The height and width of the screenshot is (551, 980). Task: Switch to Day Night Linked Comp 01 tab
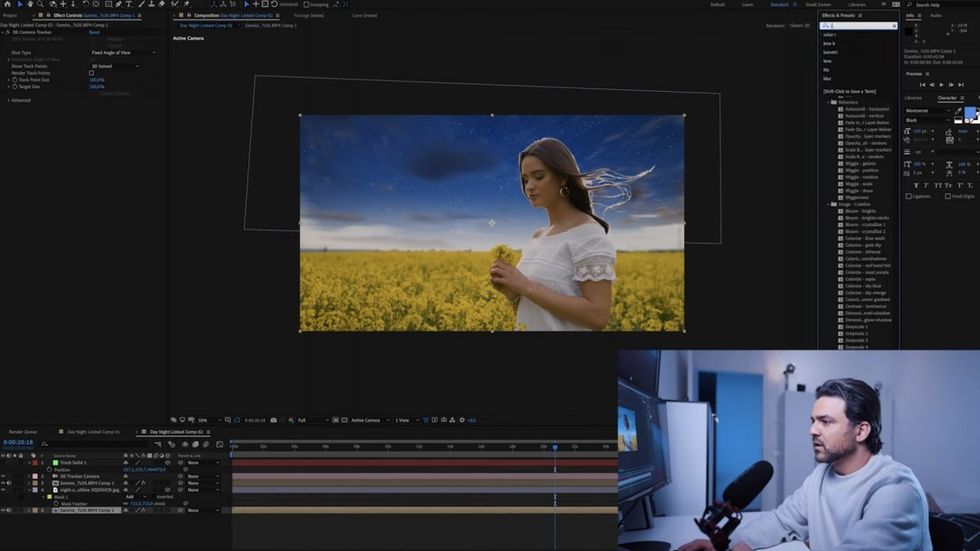pyautogui.click(x=93, y=432)
